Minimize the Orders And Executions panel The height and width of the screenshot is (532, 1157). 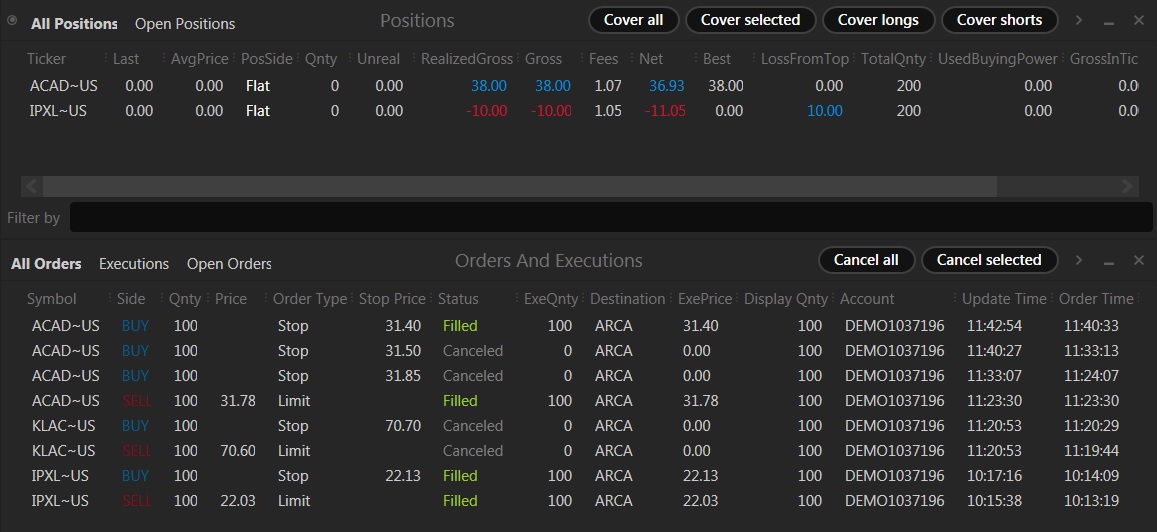coord(1108,262)
